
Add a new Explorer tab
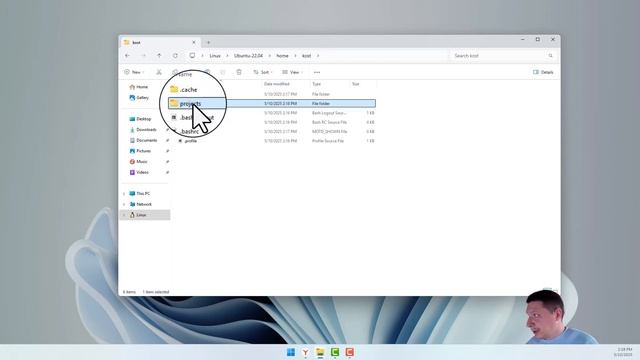[208, 42]
